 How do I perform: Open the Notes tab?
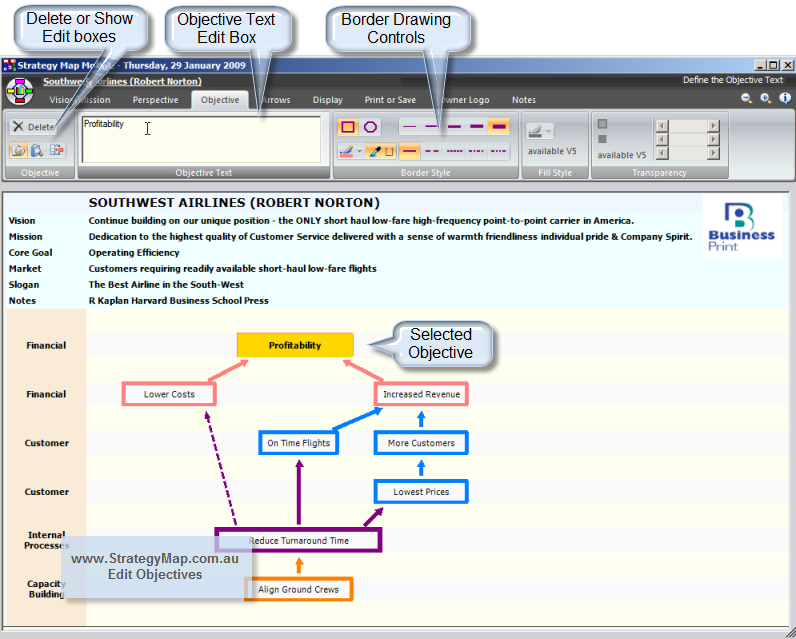point(524,100)
